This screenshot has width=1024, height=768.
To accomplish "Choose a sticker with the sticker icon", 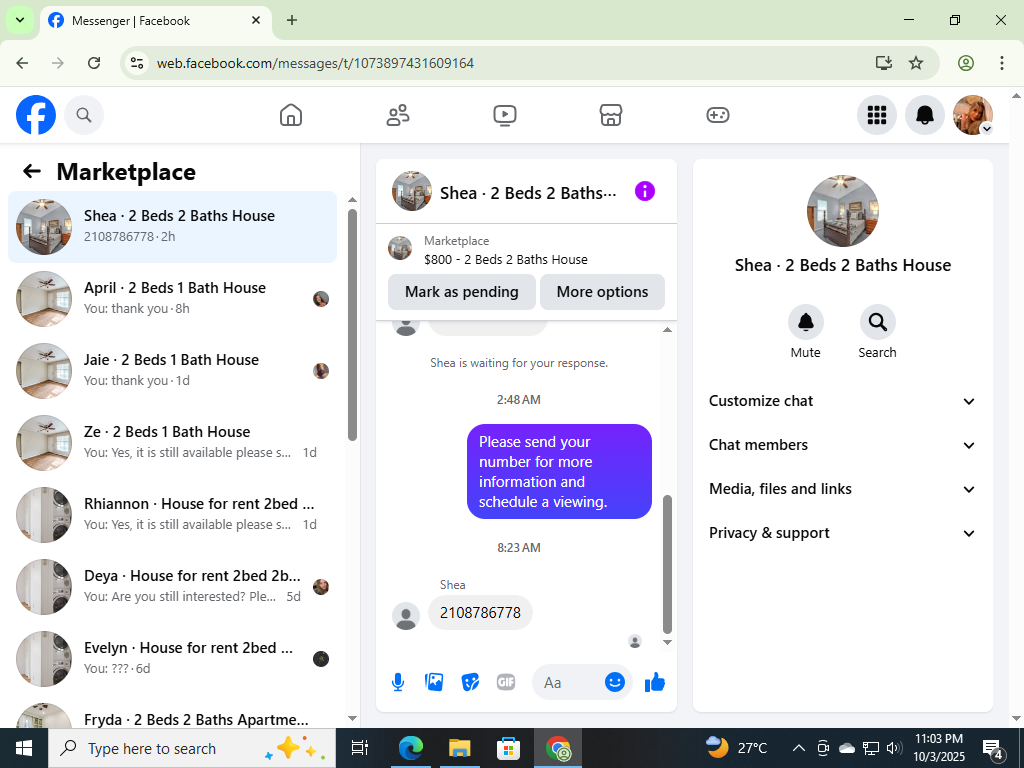I will (x=470, y=682).
